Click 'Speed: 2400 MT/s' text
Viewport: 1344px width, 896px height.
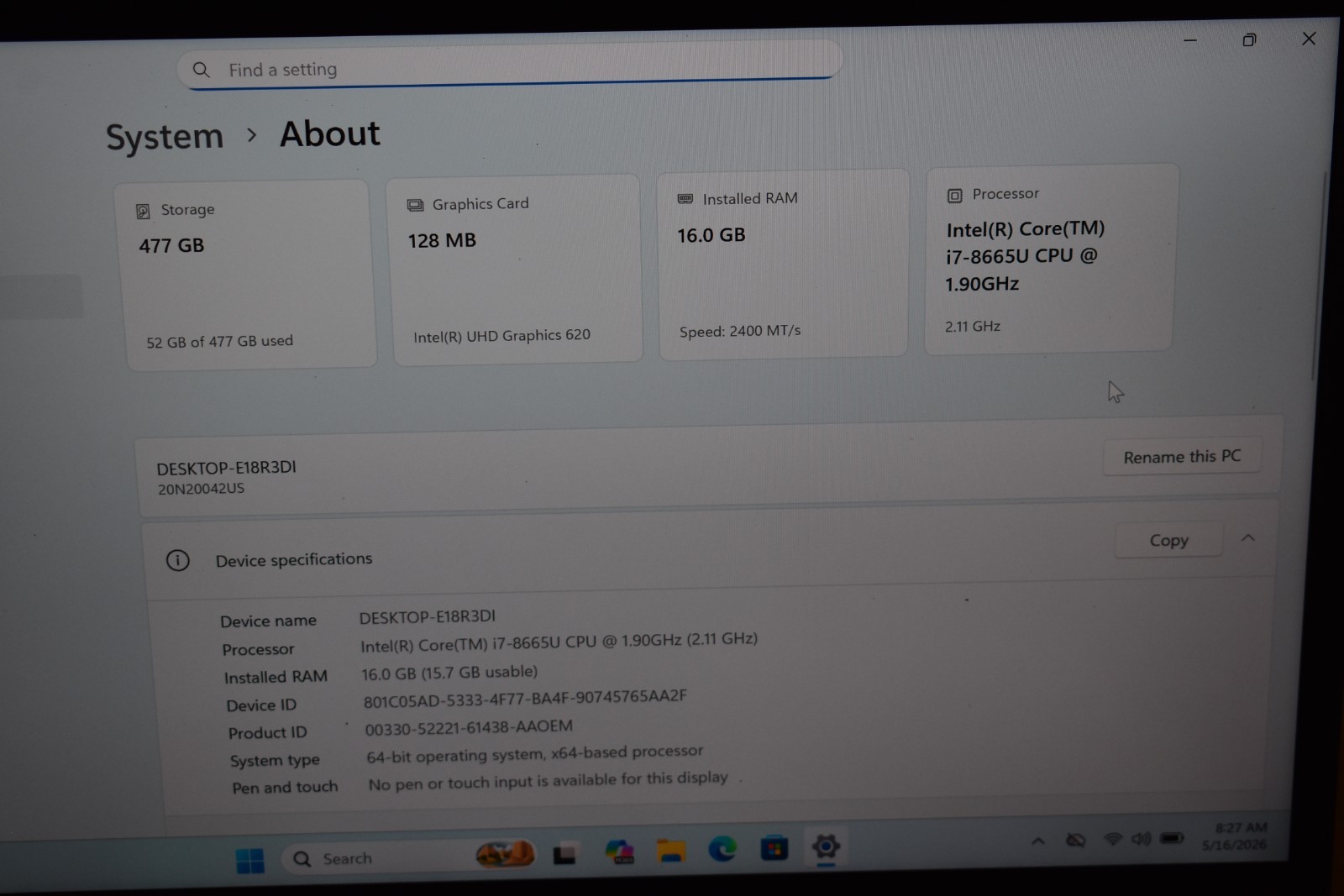(740, 331)
